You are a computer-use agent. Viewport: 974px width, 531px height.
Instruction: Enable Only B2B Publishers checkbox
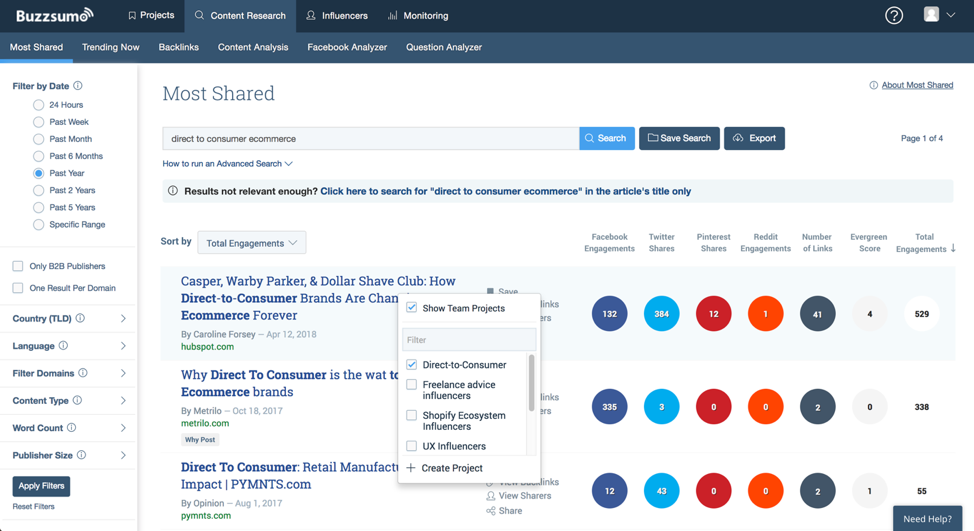pyautogui.click(x=18, y=266)
